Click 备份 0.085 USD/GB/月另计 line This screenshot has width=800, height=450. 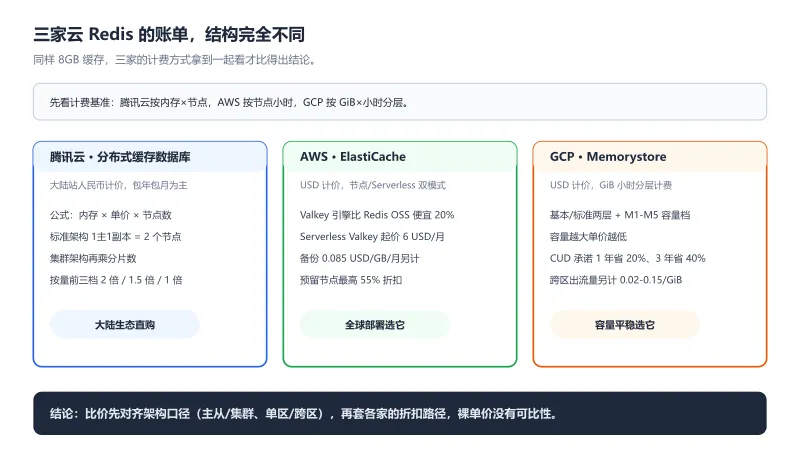pos(360,258)
